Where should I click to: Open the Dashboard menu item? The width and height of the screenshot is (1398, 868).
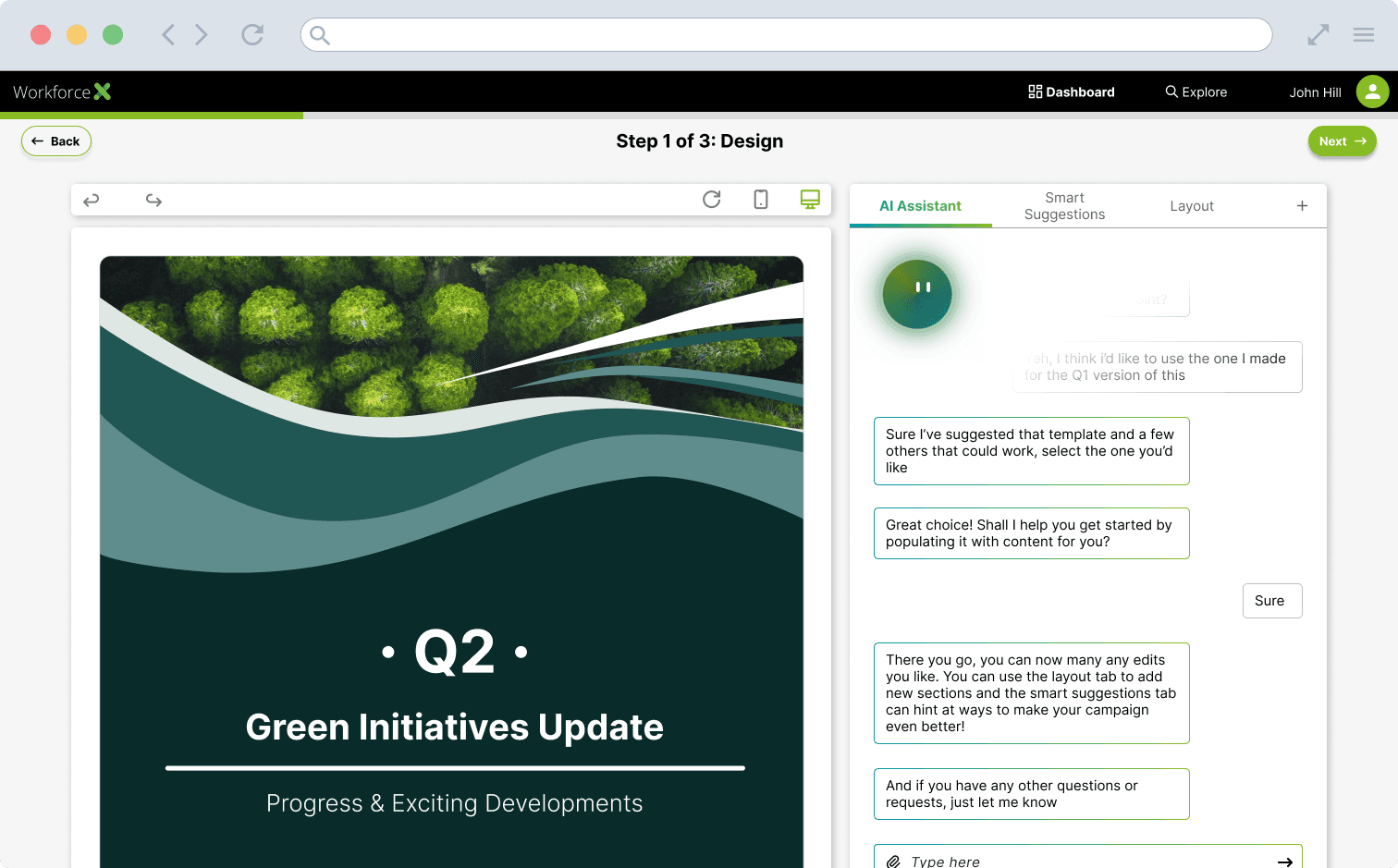pos(1072,92)
